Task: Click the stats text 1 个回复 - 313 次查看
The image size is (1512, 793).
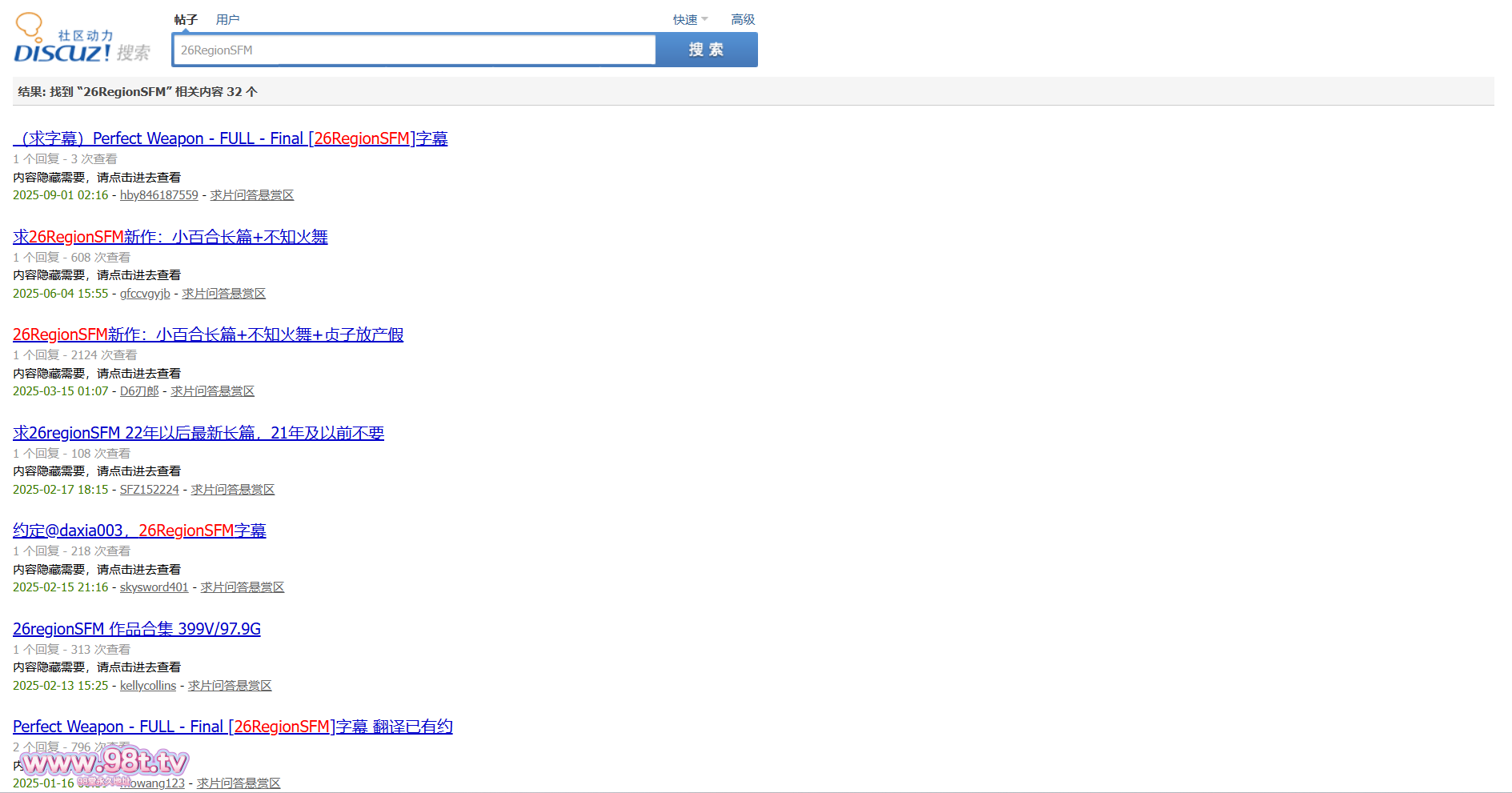Action: (71, 650)
